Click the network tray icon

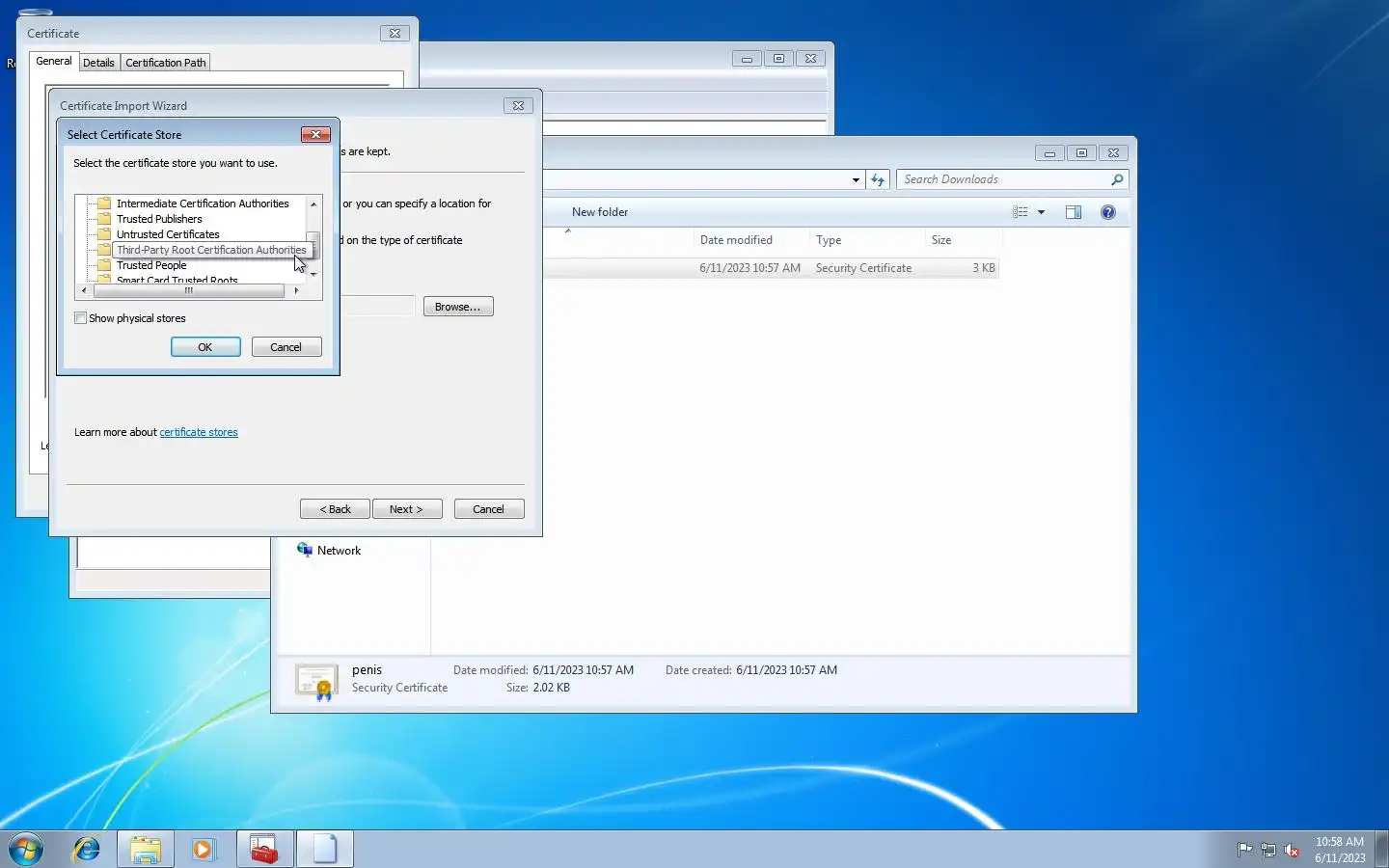(1268, 850)
